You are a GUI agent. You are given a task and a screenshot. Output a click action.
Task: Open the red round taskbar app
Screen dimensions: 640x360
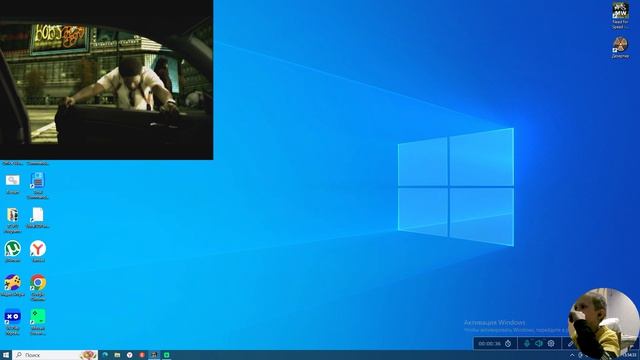click(142, 355)
